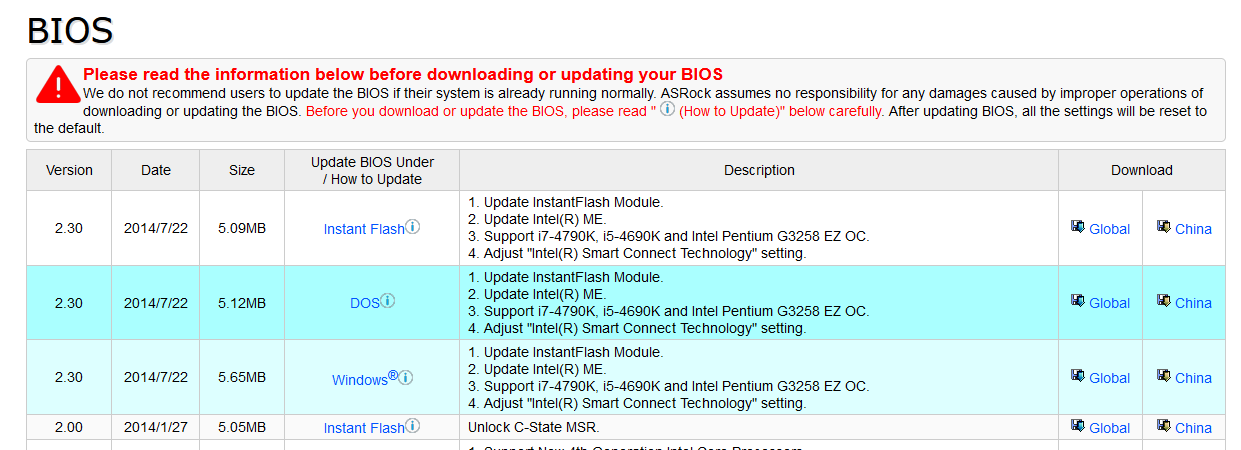Image resolution: width=1241 pixels, height=450 pixels.
Task: Click download icon before Global in version 2.00 row
Action: pos(1078,426)
